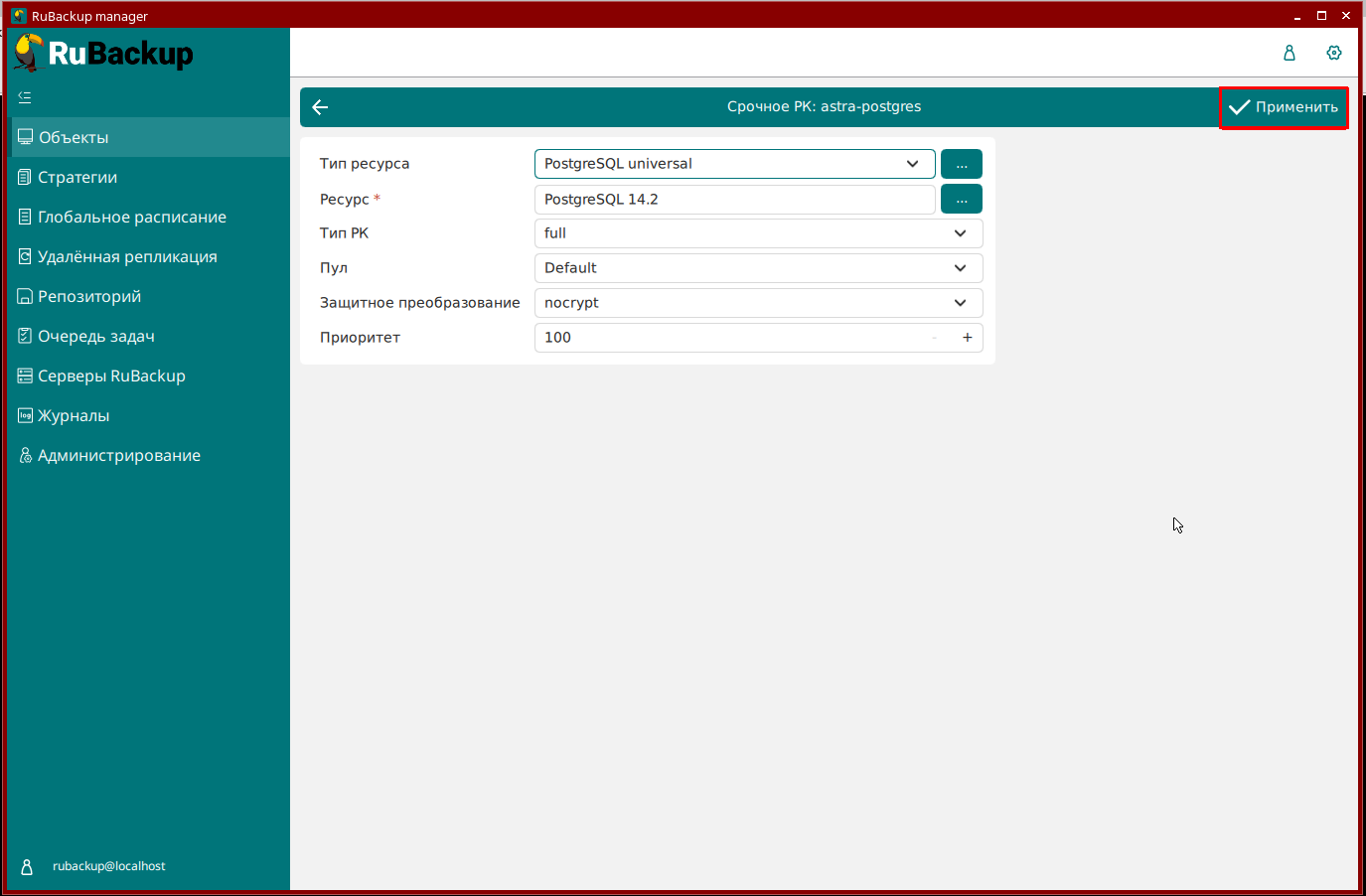
Task: Decrease Приоритет with minus button
Action: pyautogui.click(x=935, y=338)
